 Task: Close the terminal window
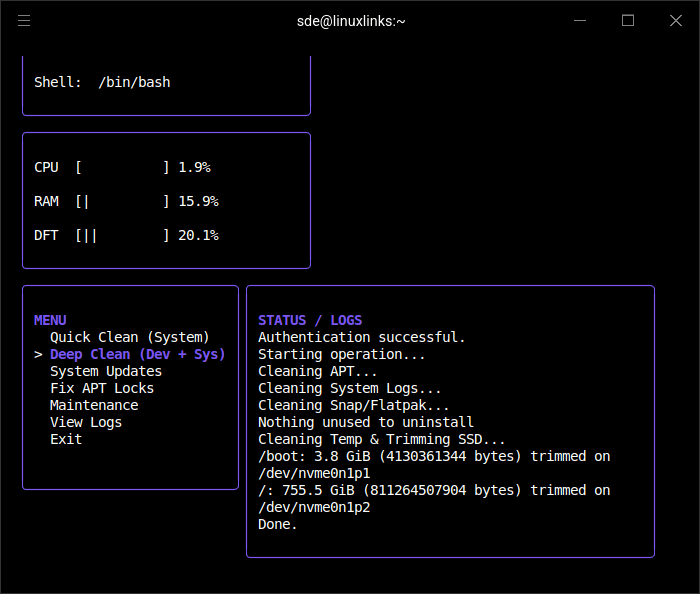coord(676,21)
